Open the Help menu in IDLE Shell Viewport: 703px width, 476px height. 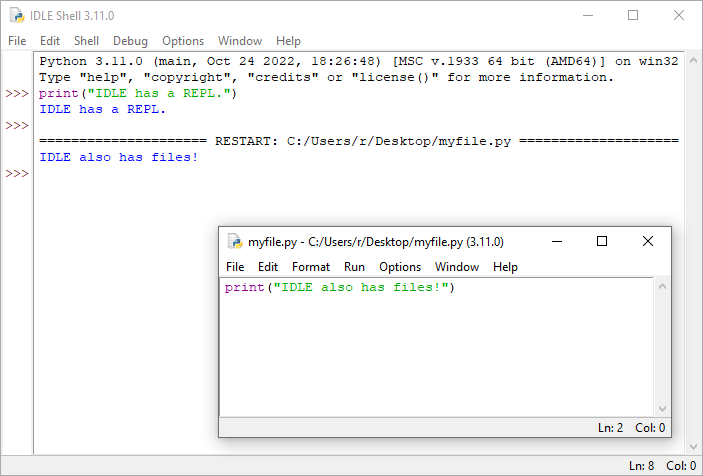(288, 41)
